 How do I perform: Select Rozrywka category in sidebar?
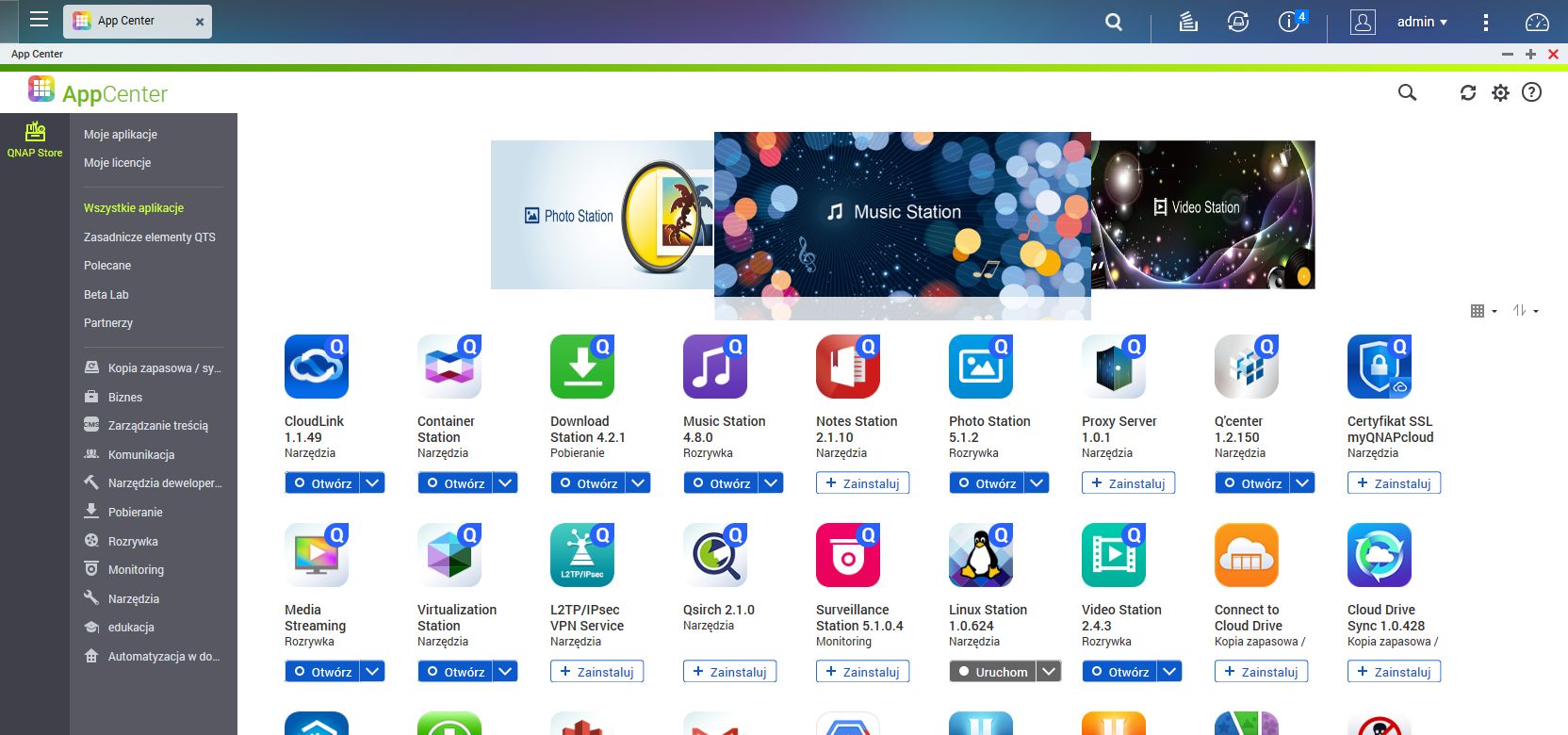coord(121,542)
